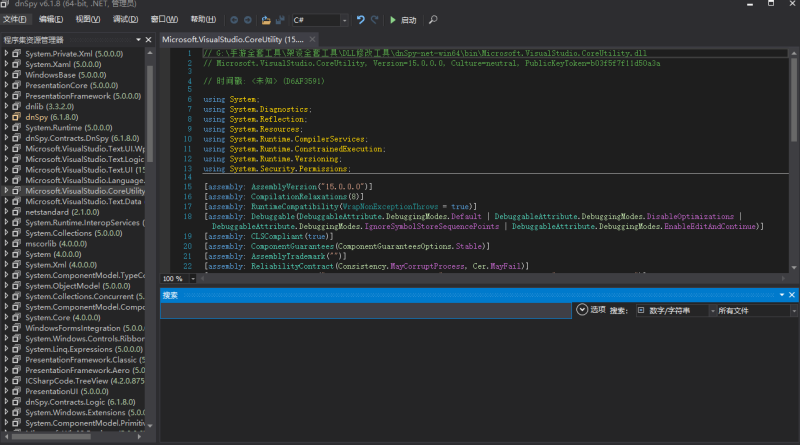Image resolution: width=800 pixels, height=445 pixels.
Task: Select PresentationFramework (5.0.0.0) tree item
Action: pyautogui.click(x=83, y=96)
